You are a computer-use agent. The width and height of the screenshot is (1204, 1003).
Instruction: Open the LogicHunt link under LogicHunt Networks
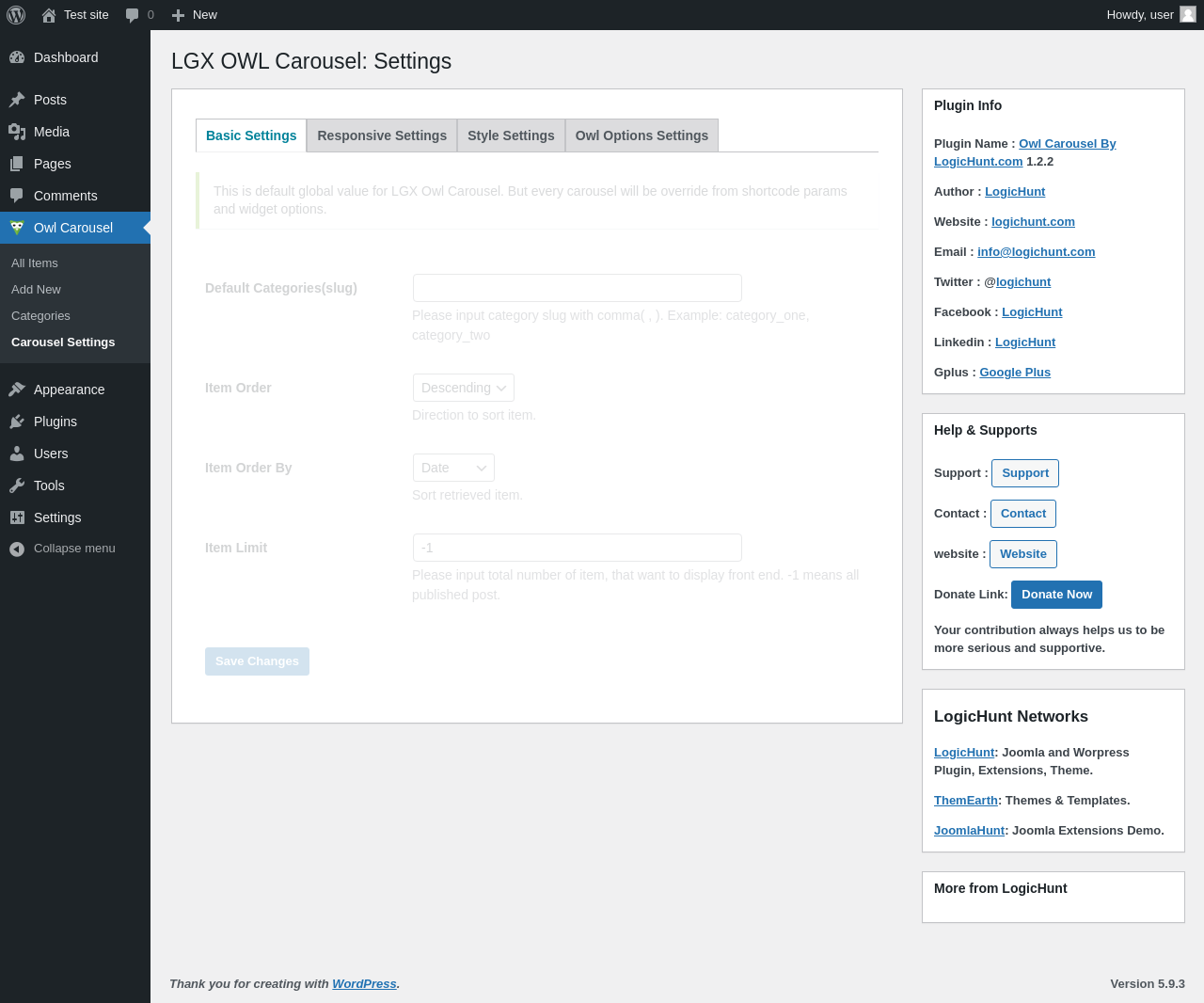(964, 753)
